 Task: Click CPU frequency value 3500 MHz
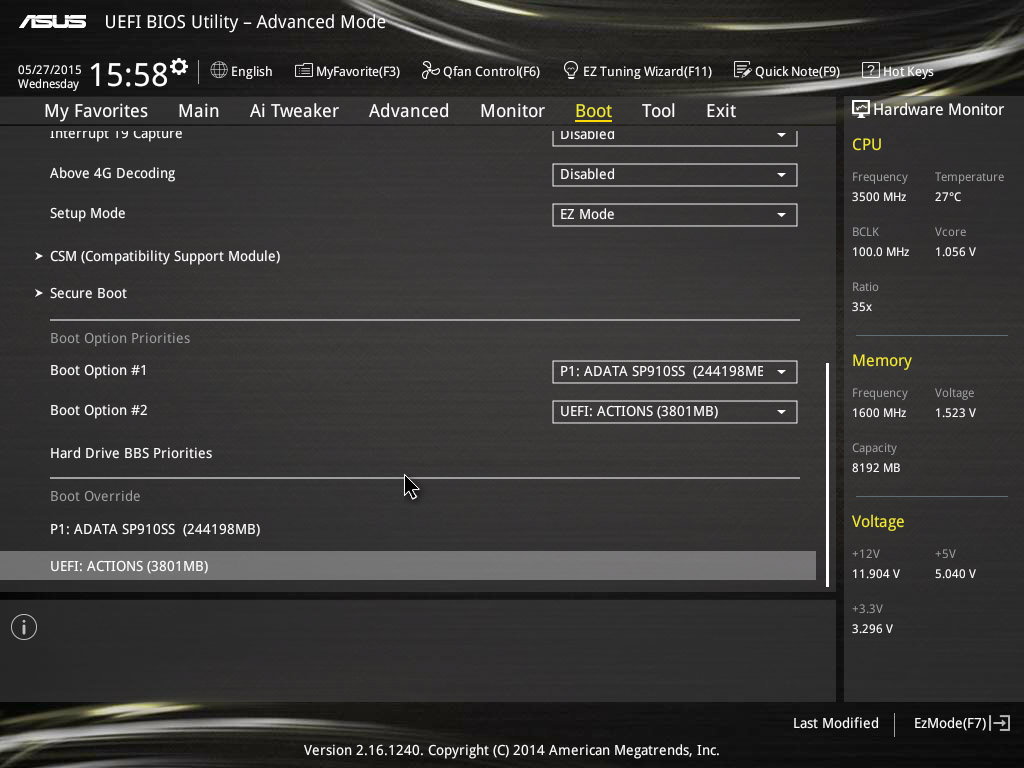click(x=879, y=197)
